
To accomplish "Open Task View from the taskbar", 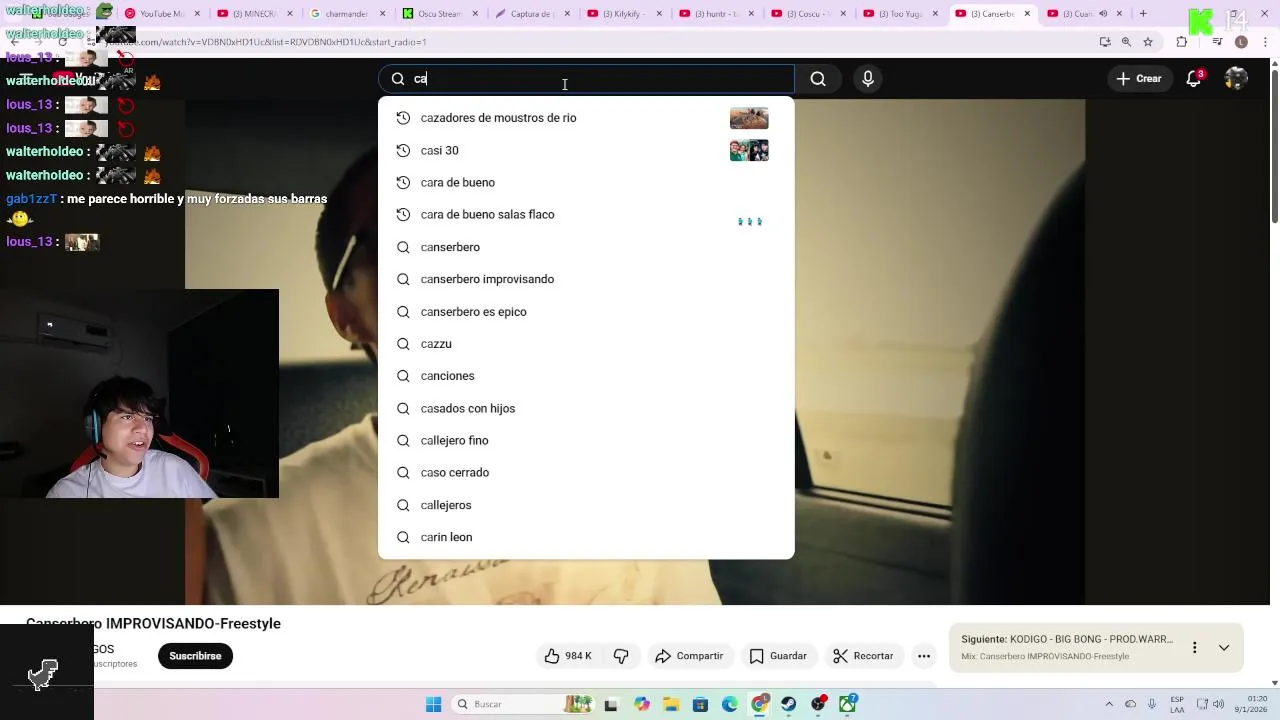I will click(x=611, y=704).
